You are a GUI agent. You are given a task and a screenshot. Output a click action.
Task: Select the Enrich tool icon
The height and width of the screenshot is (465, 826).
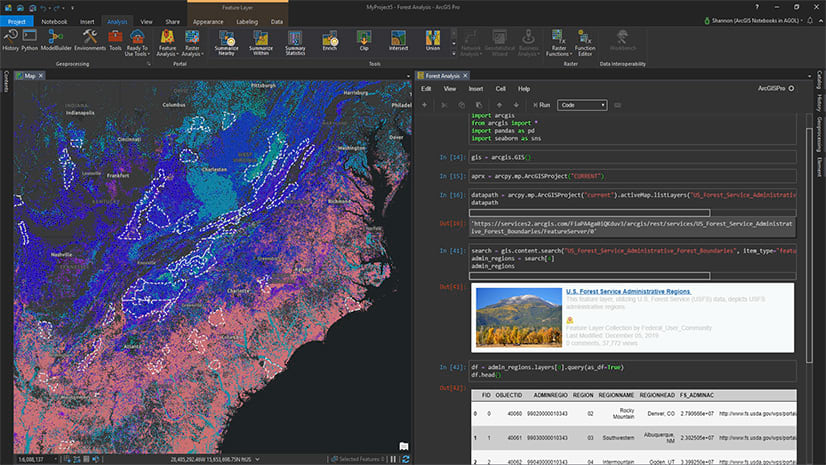click(328, 40)
